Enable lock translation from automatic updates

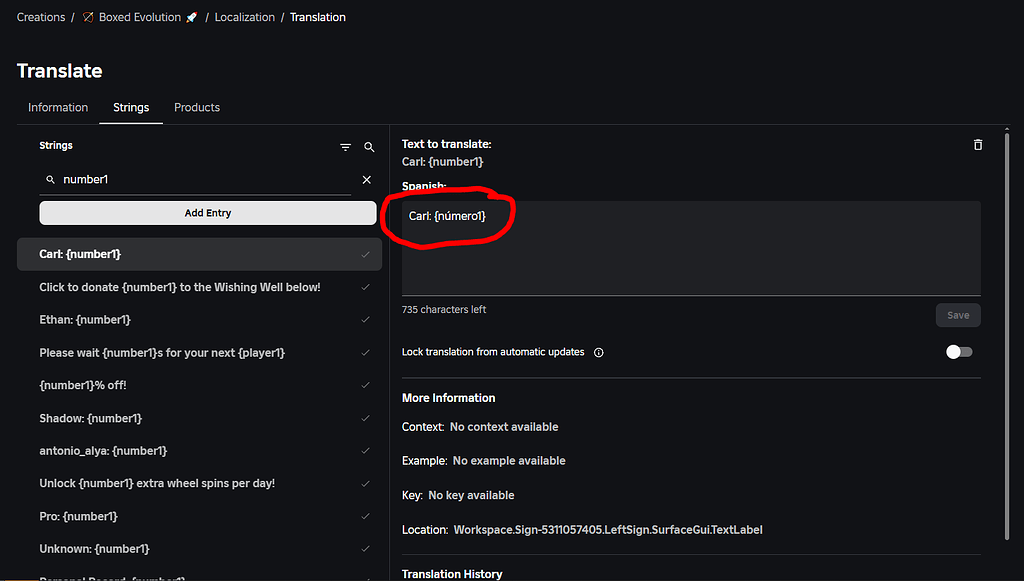coord(959,352)
